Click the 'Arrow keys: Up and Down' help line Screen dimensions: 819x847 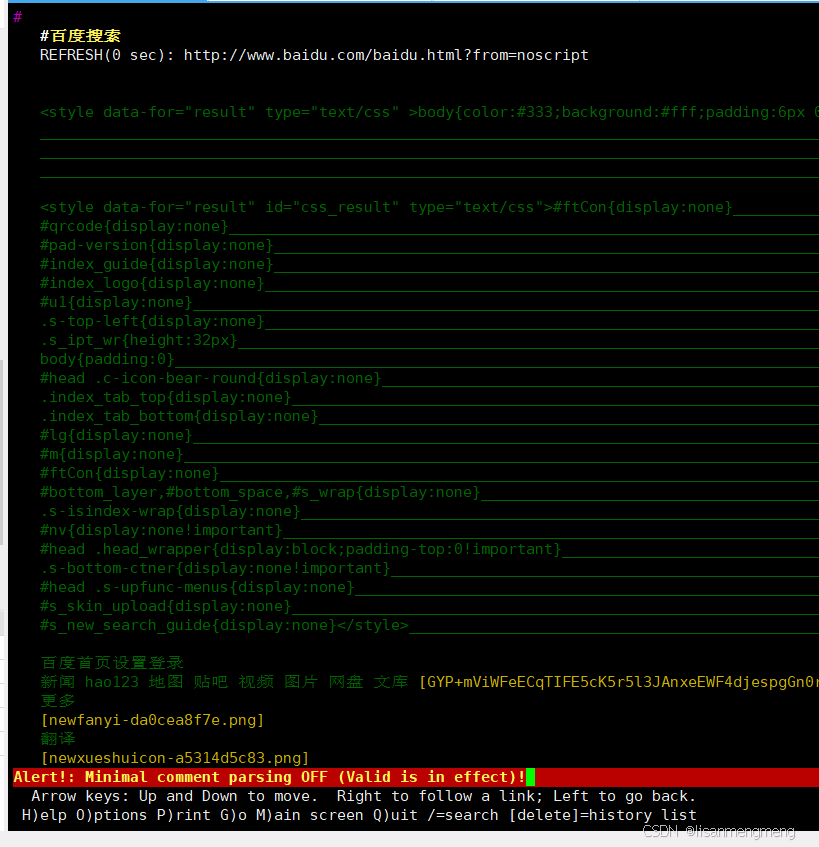point(364,796)
